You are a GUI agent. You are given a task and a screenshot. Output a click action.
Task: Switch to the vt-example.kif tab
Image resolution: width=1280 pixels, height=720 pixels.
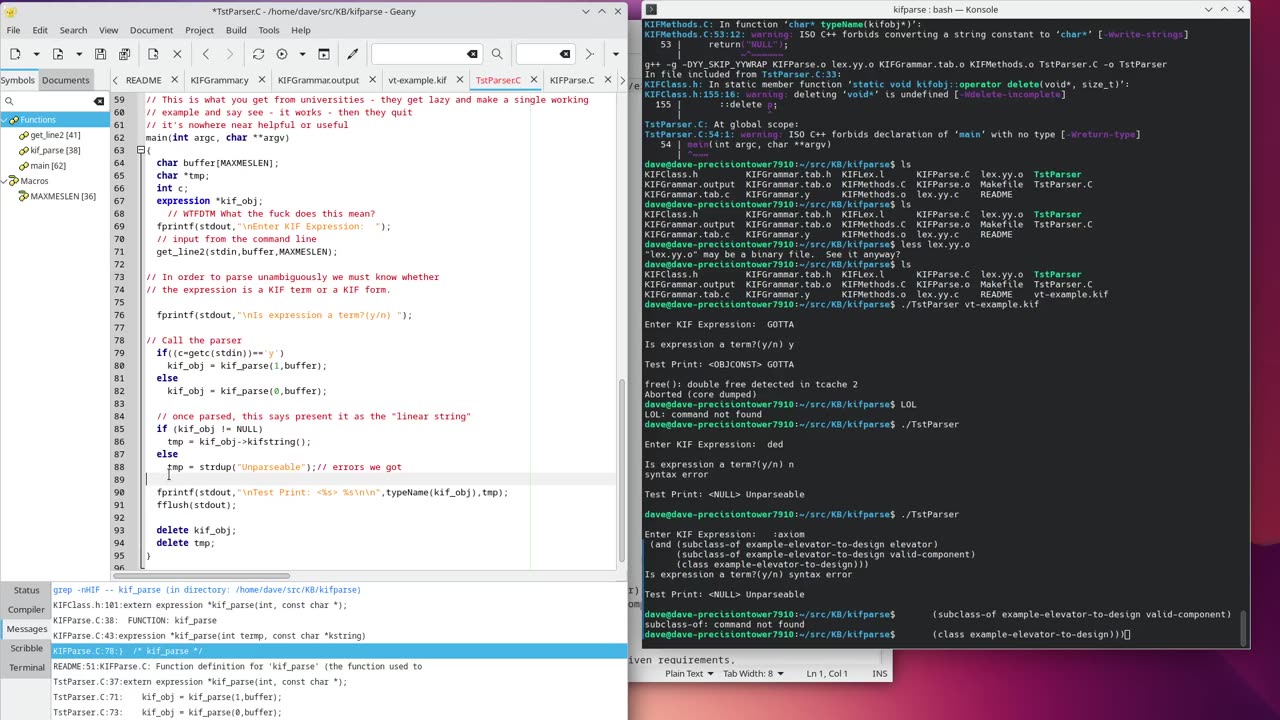point(417,80)
